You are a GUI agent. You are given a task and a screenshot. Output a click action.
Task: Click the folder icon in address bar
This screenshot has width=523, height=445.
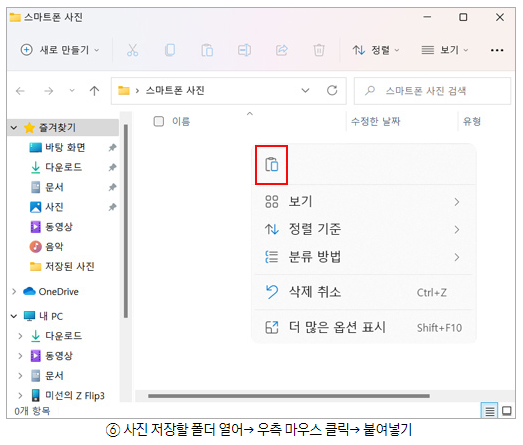tap(124, 90)
